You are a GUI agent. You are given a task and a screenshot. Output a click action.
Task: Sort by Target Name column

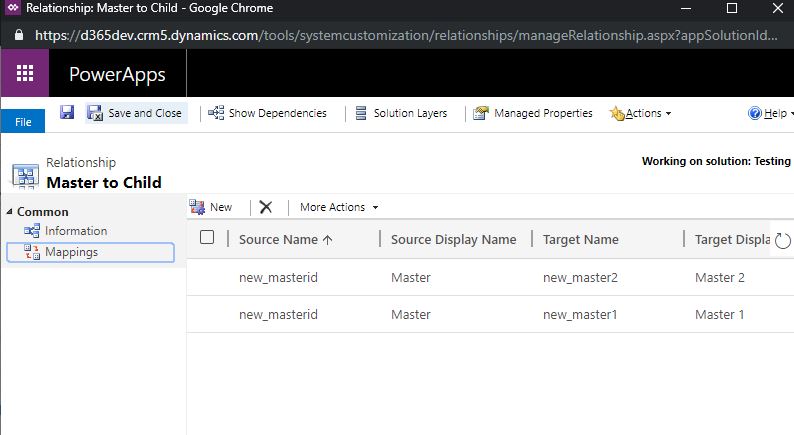(x=580, y=239)
